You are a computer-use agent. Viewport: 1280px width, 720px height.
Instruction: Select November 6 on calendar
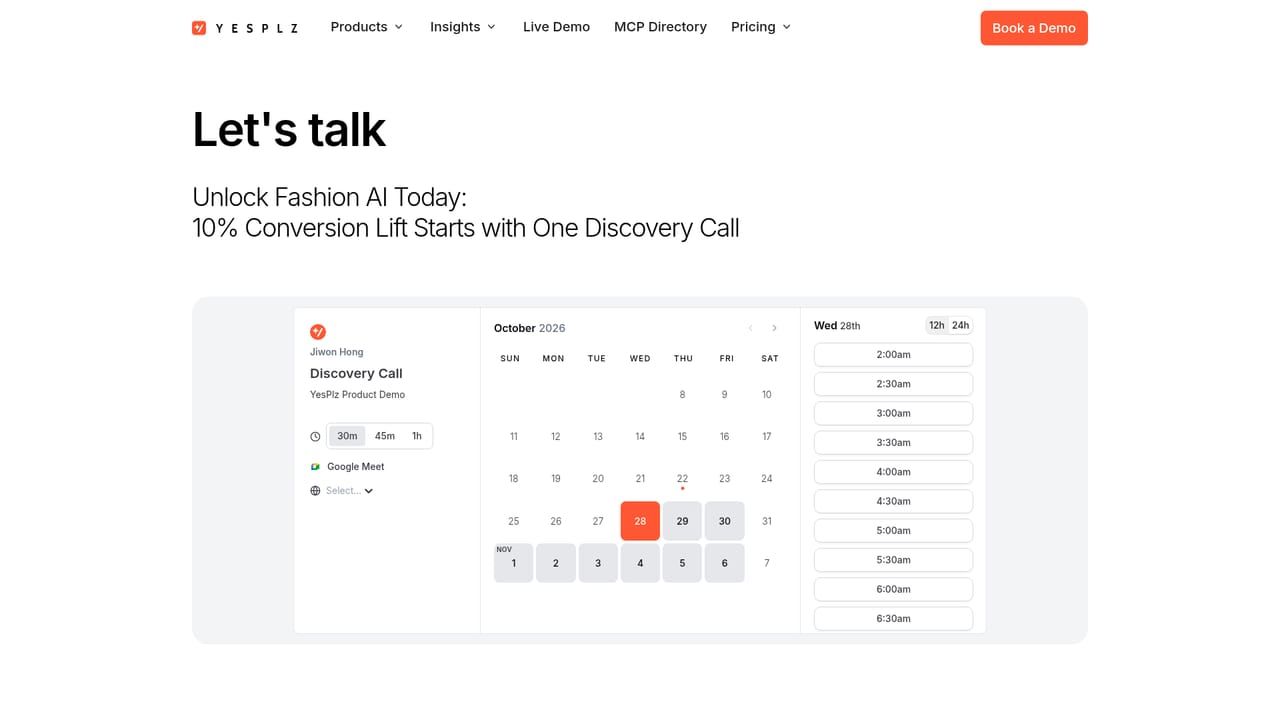click(725, 563)
